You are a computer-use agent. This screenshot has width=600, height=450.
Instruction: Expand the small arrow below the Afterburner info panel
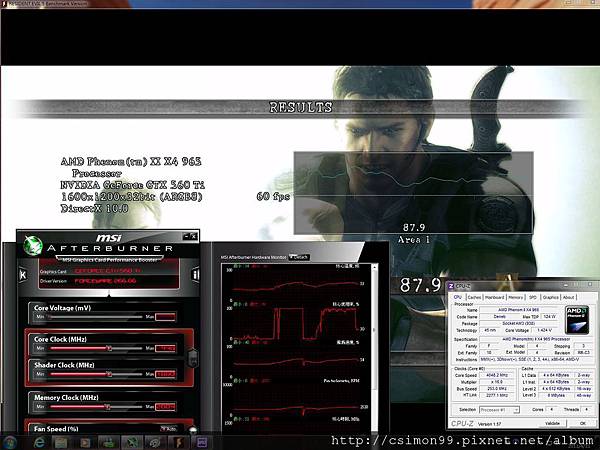pos(109,294)
